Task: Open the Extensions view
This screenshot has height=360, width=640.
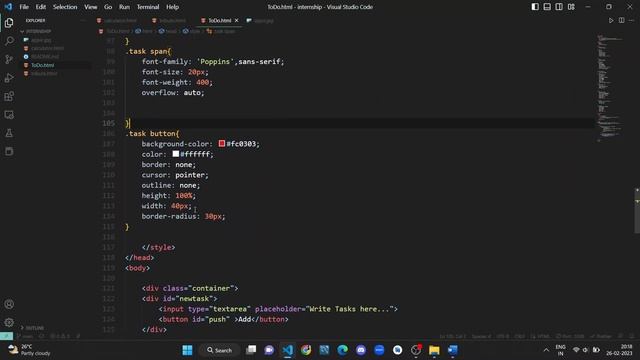Action: coord(9,96)
